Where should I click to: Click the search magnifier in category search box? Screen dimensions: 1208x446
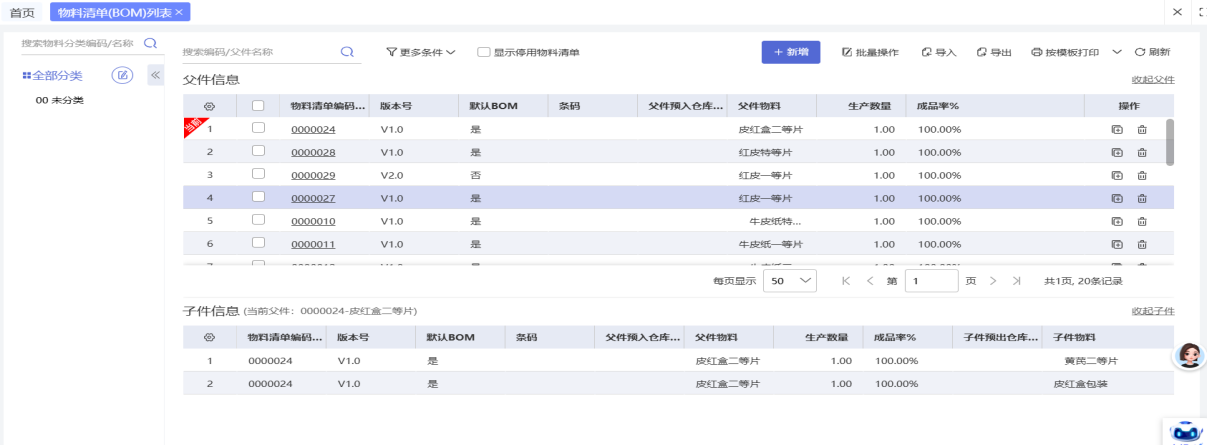pos(151,43)
